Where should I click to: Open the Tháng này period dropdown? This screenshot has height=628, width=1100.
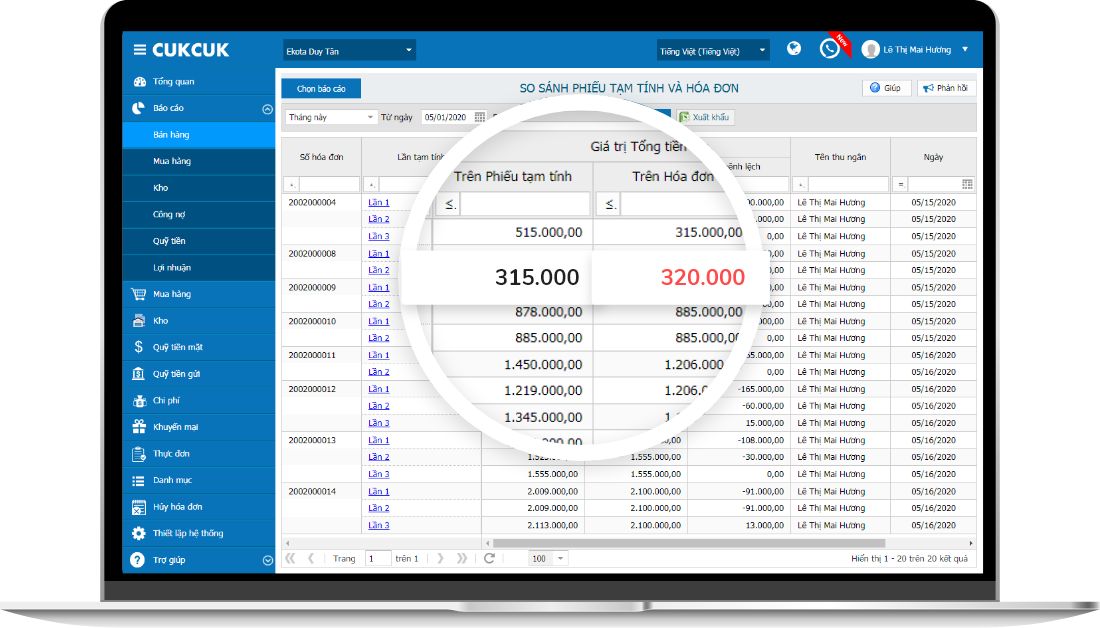330,117
